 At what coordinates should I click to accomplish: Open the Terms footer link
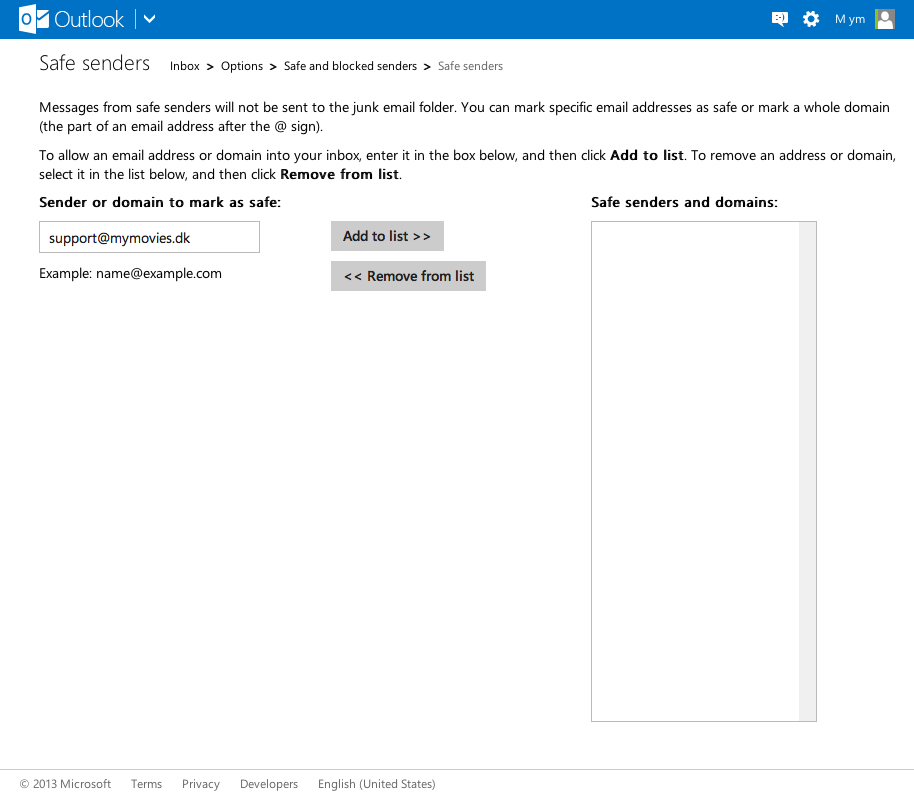tap(146, 784)
